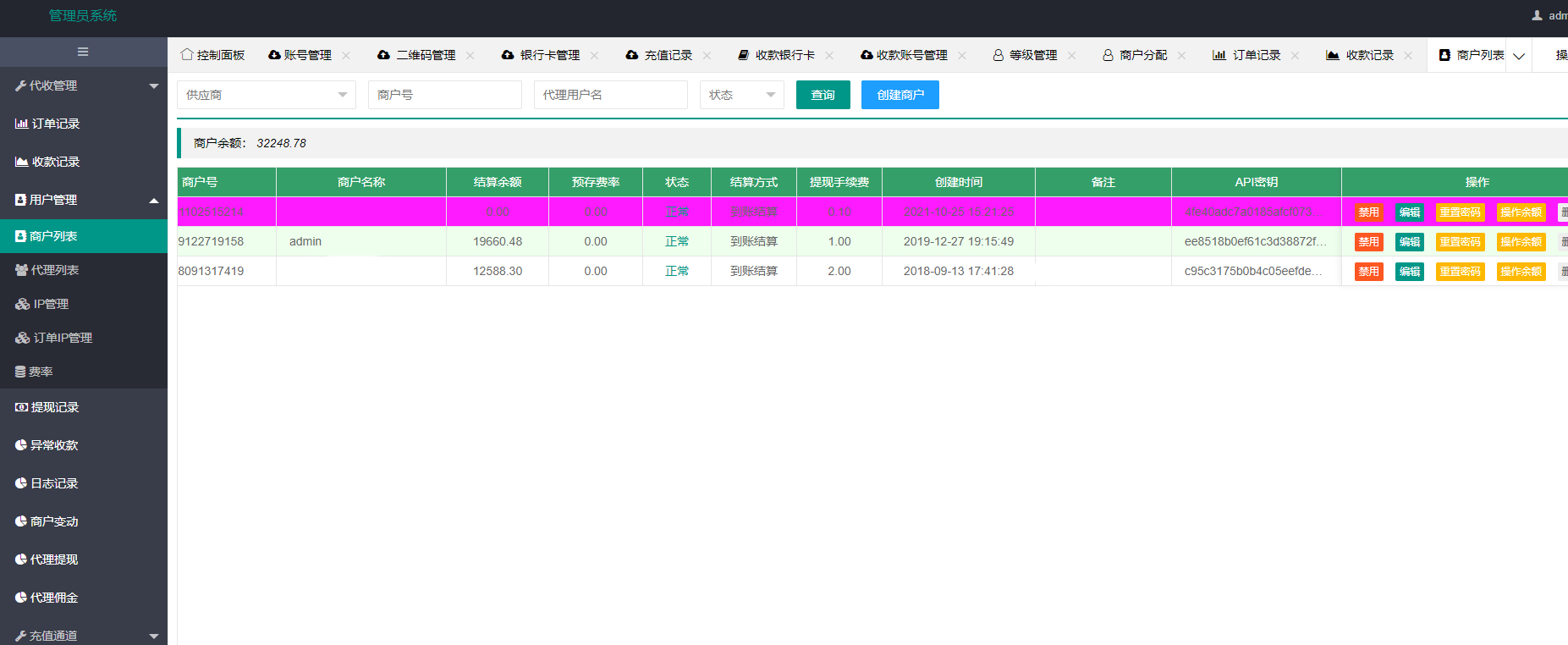The image size is (1568, 645).
Task: Select 商户列表 in the sidebar
Action: 84,236
